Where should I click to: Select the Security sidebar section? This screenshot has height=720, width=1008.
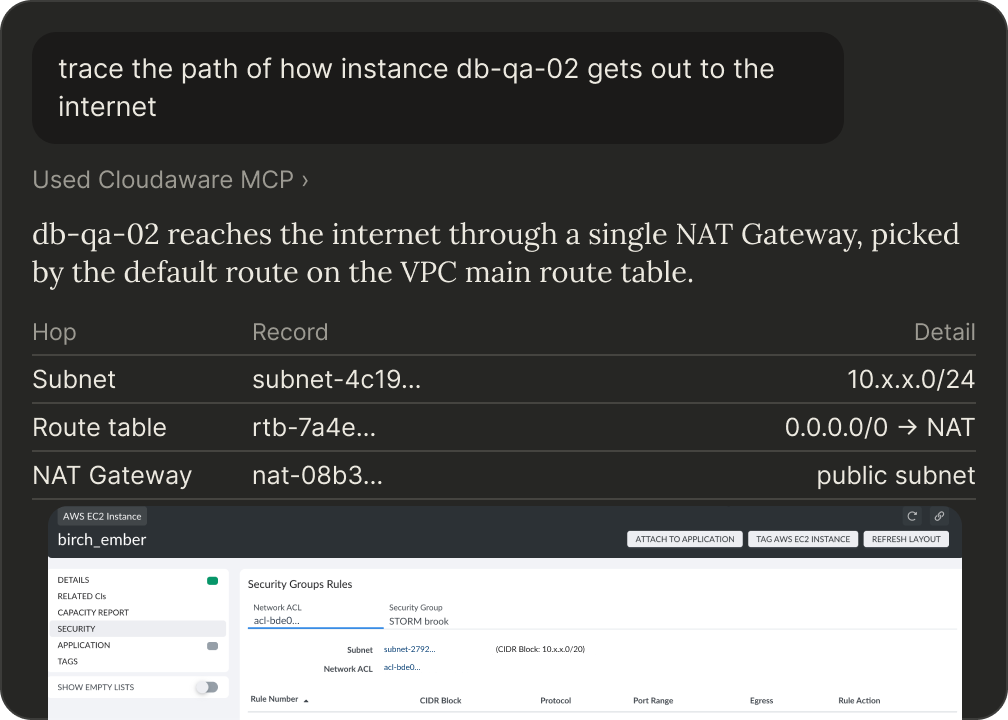[x=138, y=629]
